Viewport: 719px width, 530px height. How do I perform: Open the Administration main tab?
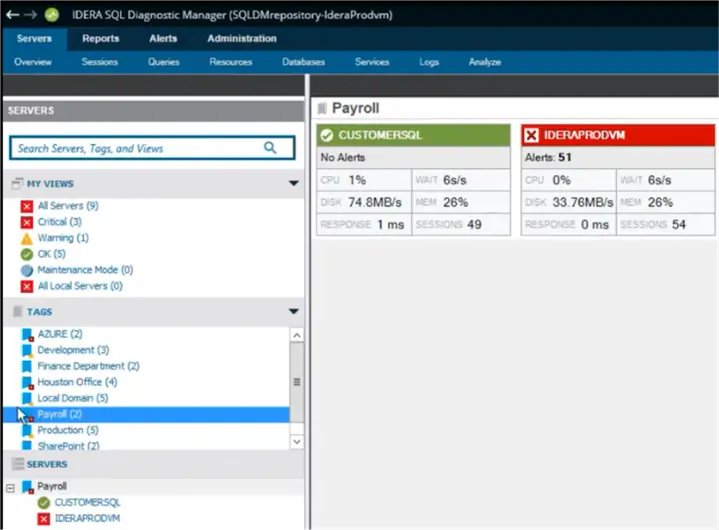242,39
